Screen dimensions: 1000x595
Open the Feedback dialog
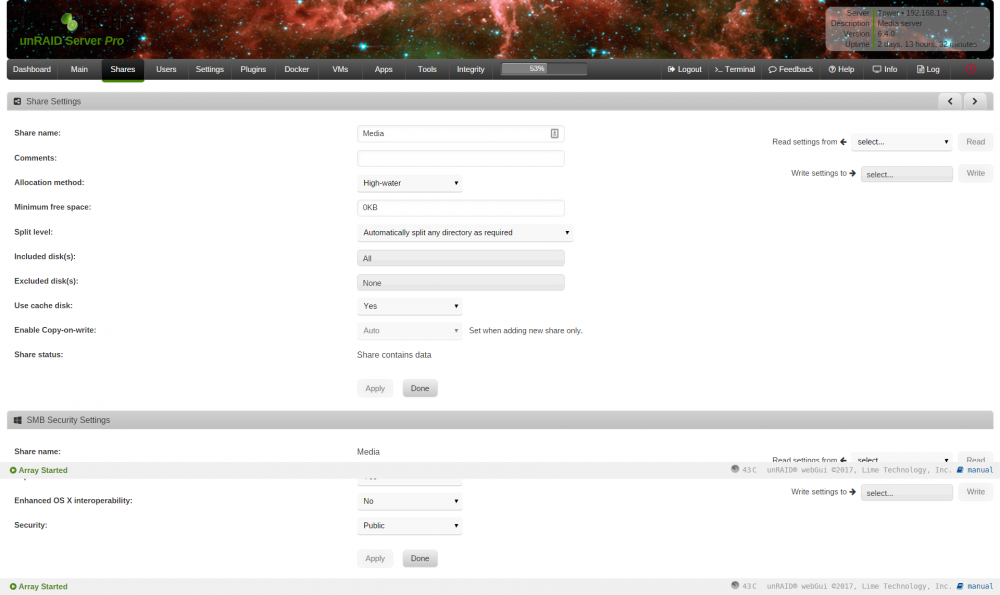click(x=791, y=69)
